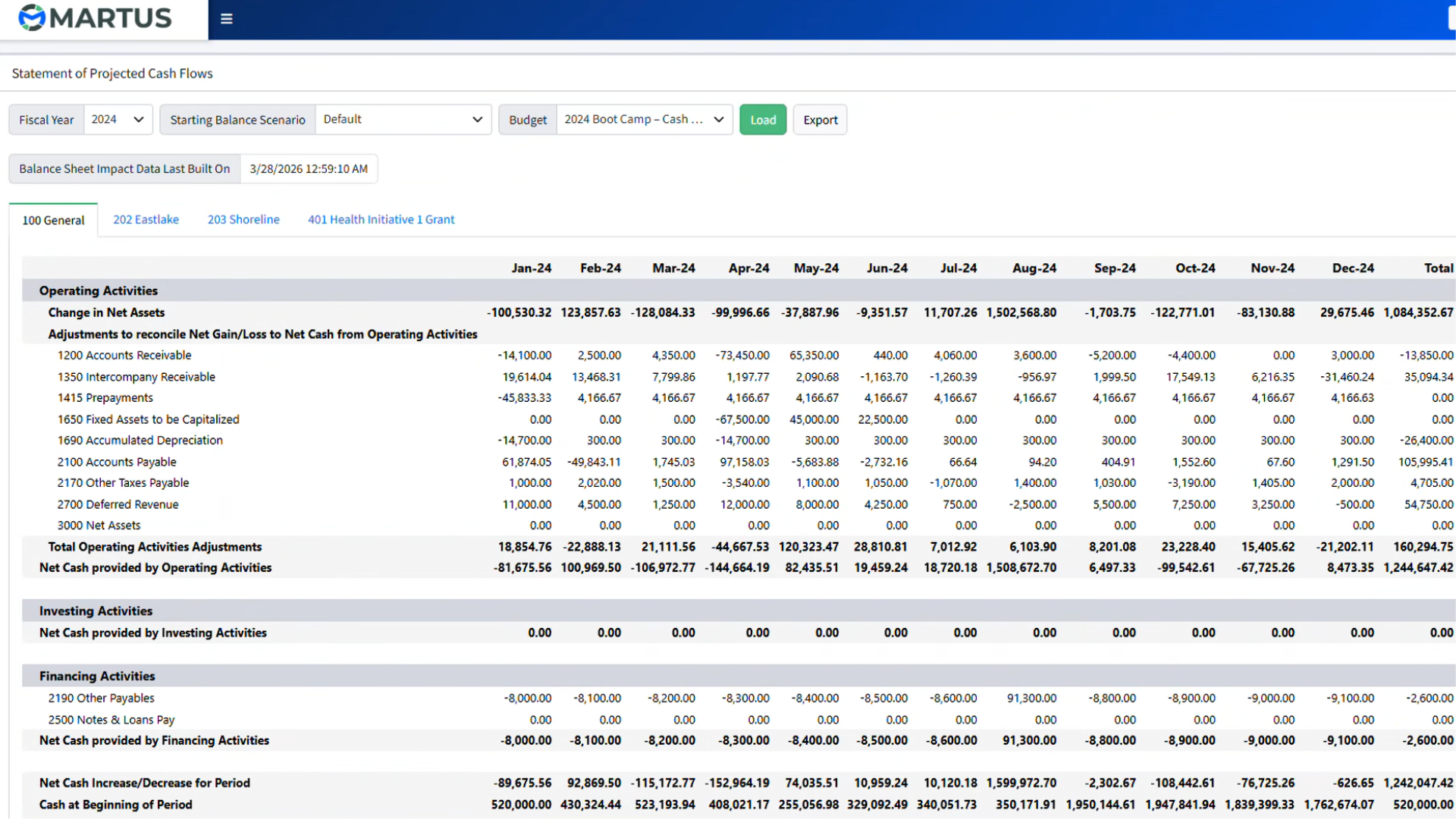Select Net Cash Increase/Decrease for Period label
This screenshot has height=819, width=1456.
(x=145, y=783)
